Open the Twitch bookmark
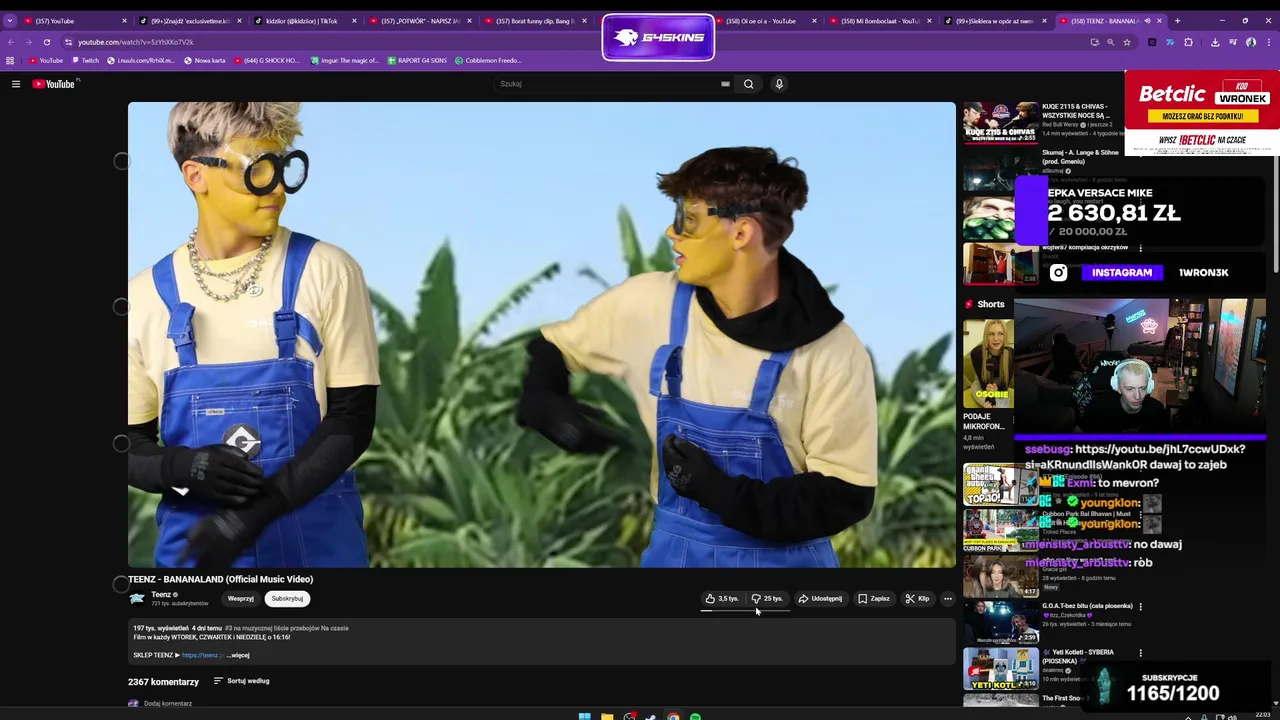The height and width of the screenshot is (720, 1280). pos(86,60)
